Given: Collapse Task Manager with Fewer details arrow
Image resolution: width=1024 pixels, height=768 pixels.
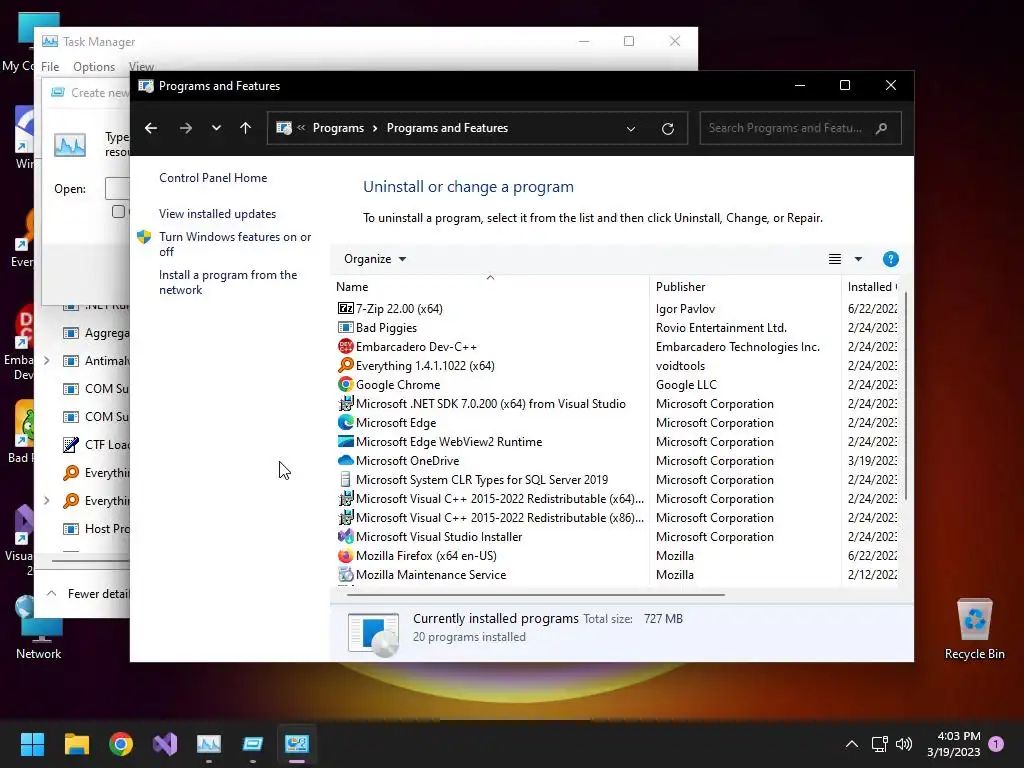Looking at the screenshot, I should coord(51,594).
